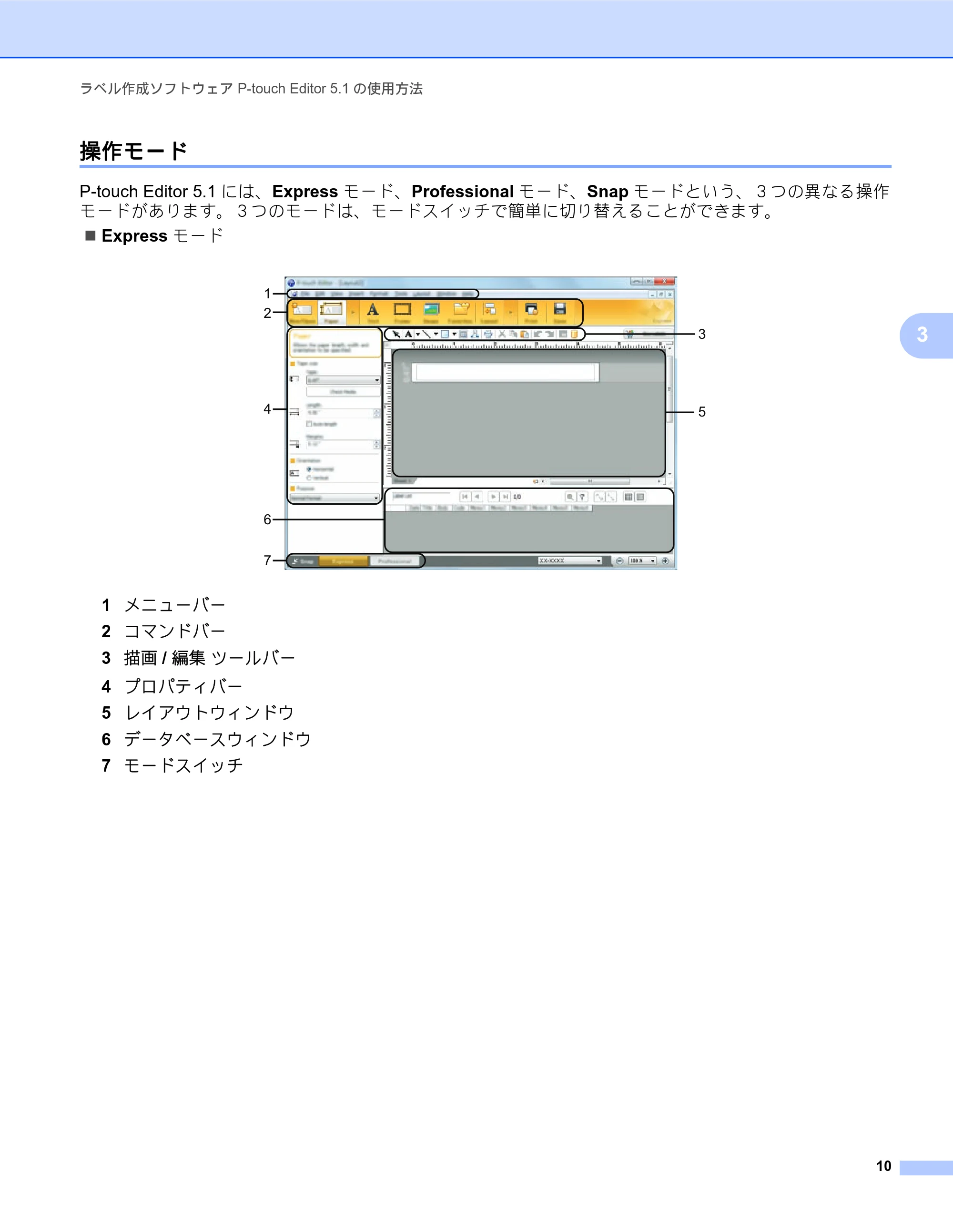The image size is (953, 1232).
Task: Click the Paste clipboard icon
Action: tap(525, 334)
